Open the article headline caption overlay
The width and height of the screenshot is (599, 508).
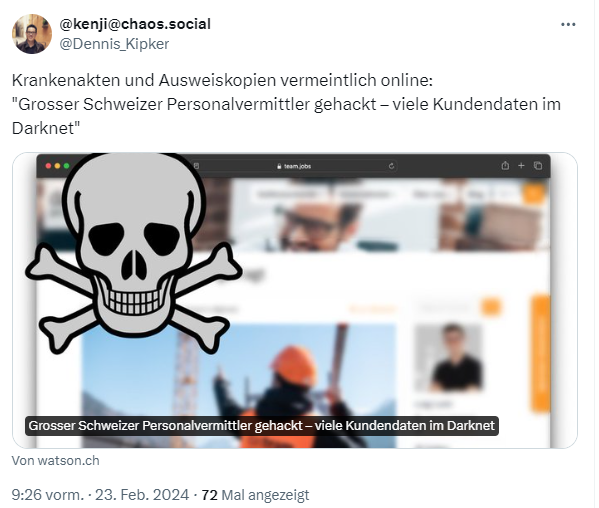coord(262,425)
